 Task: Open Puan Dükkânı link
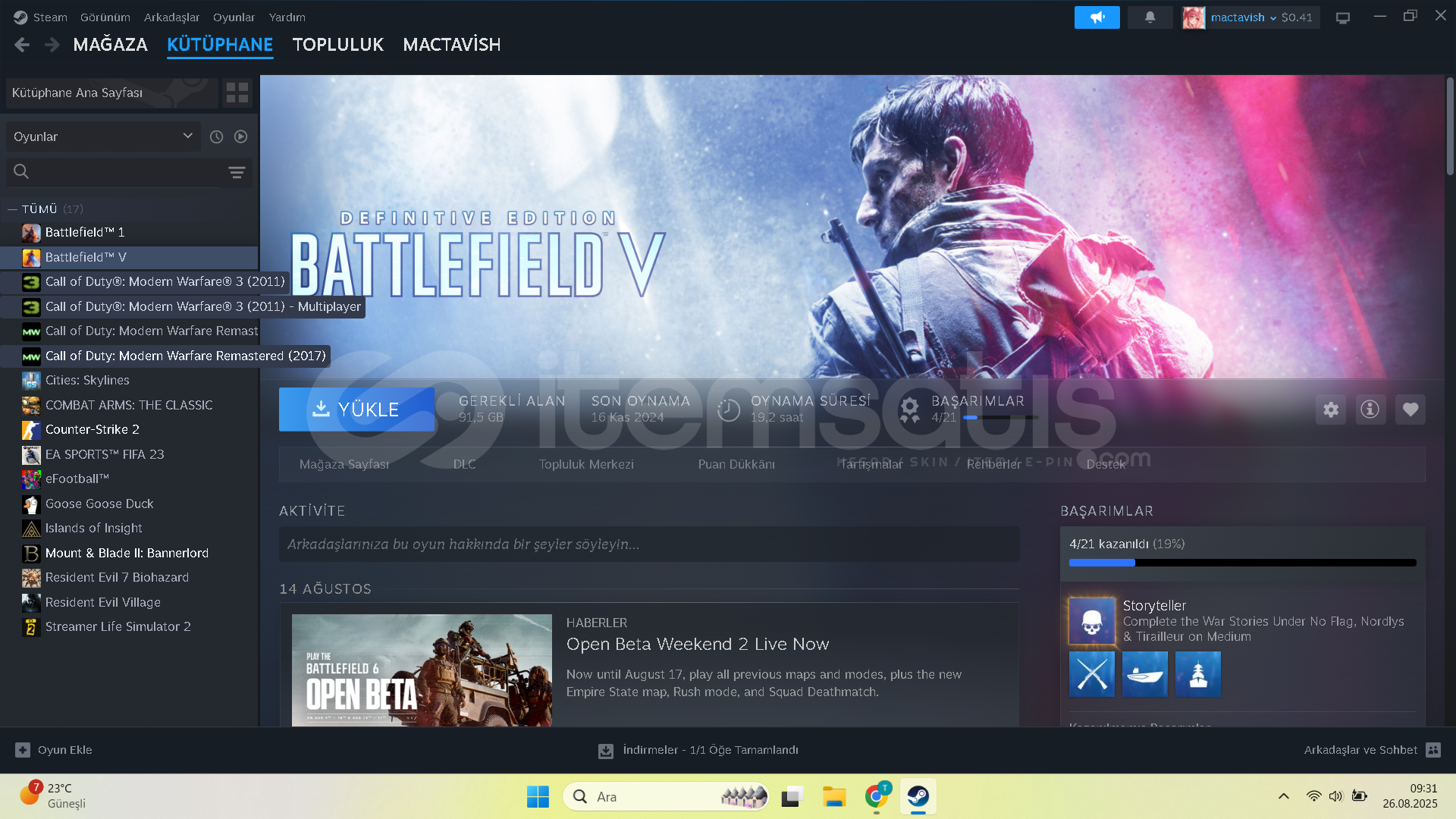click(736, 464)
